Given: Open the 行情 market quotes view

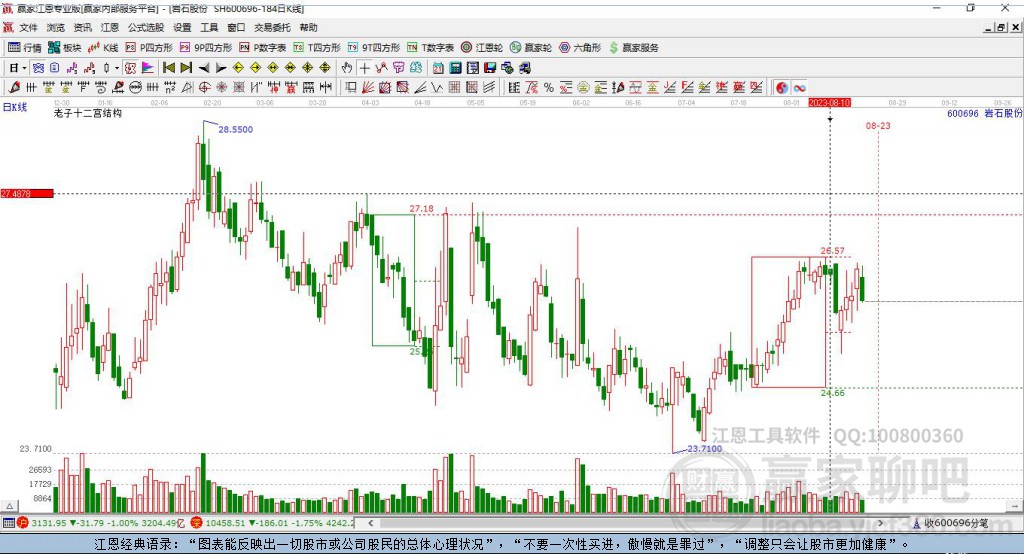Looking at the screenshot, I should [x=25, y=48].
